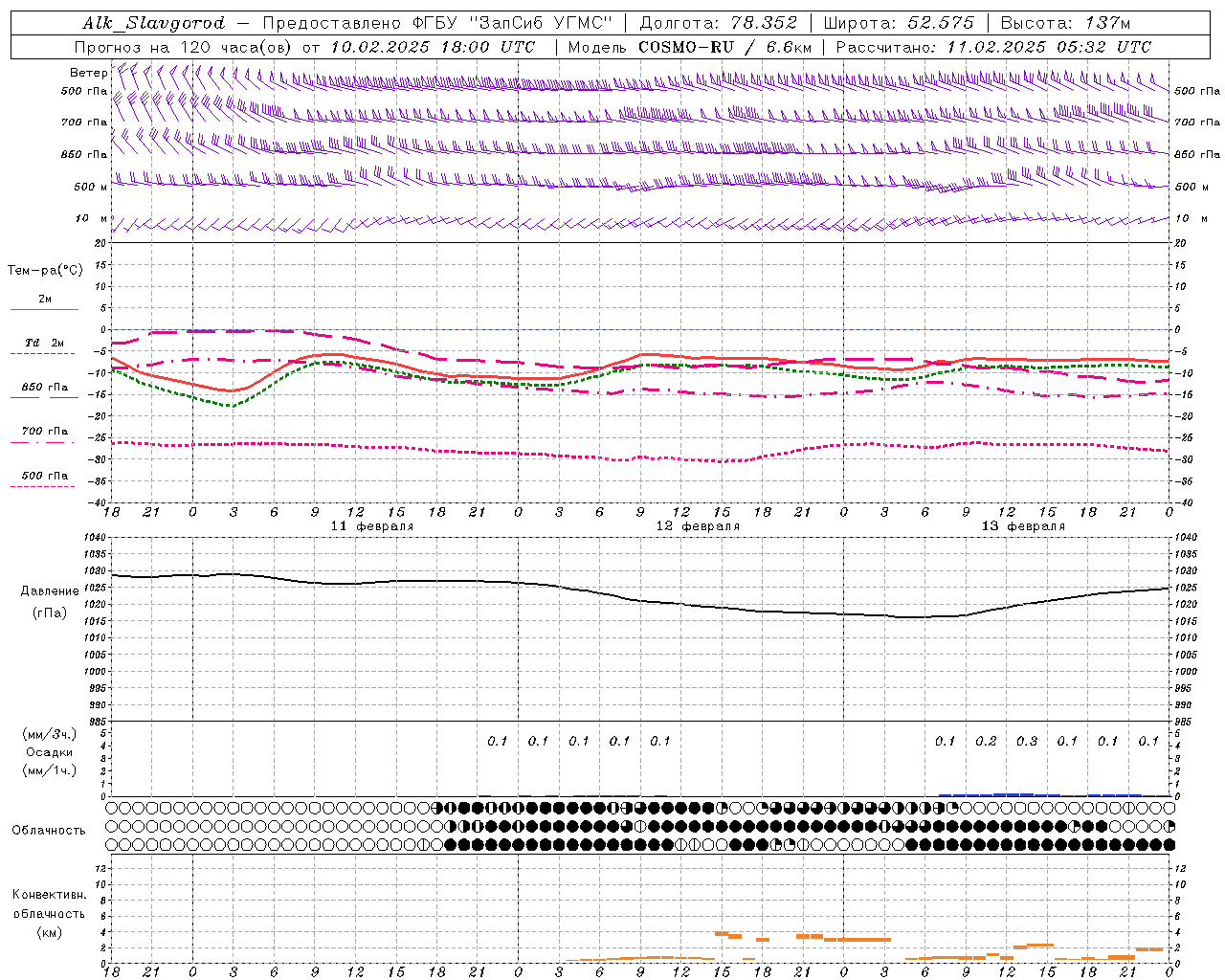Click the computed time 11.02.2025 05:32 UTC
The height and width of the screenshot is (980, 1225).
pyautogui.click(x=1049, y=47)
